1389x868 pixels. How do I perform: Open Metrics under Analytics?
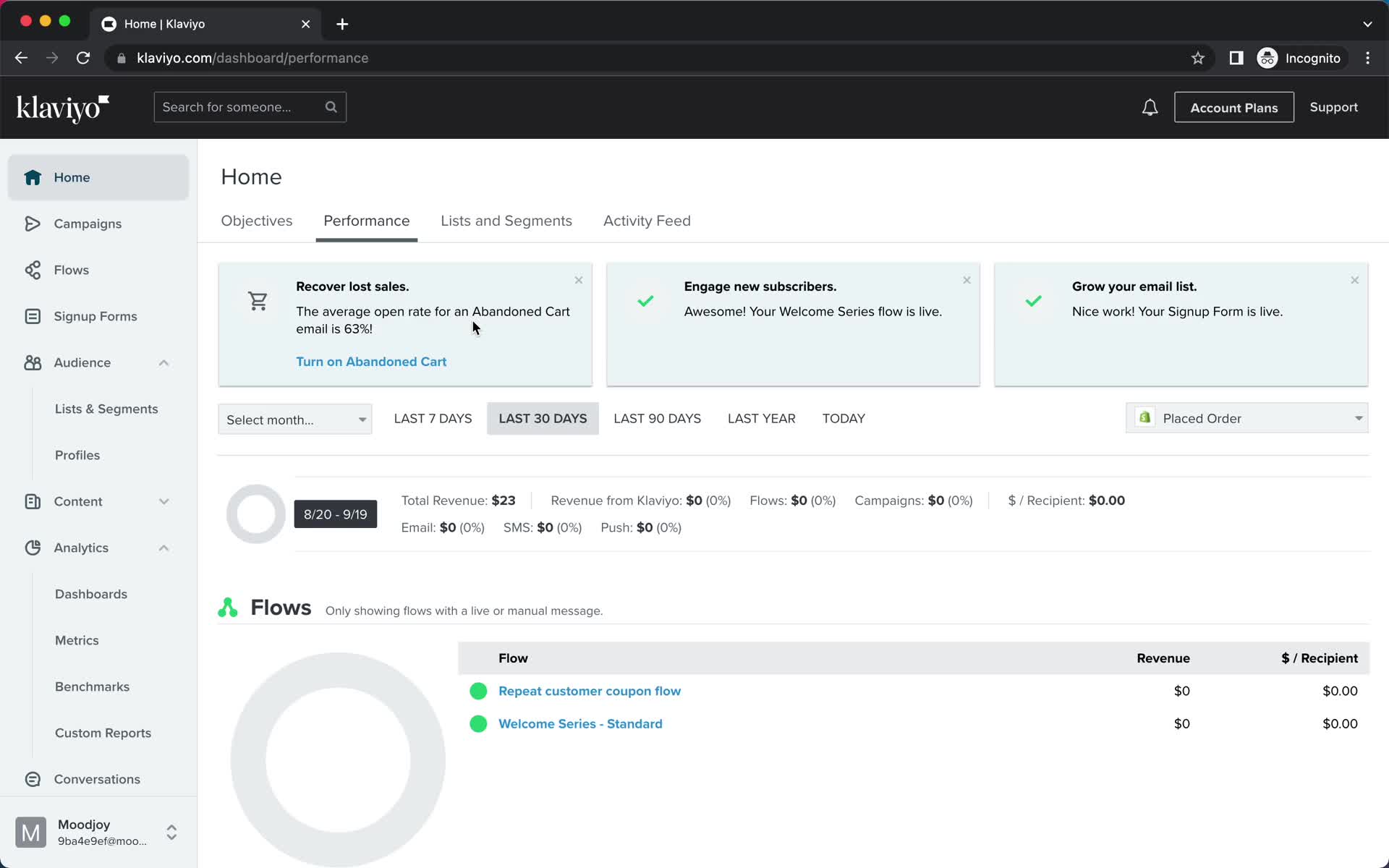pyautogui.click(x=77, y=640)
